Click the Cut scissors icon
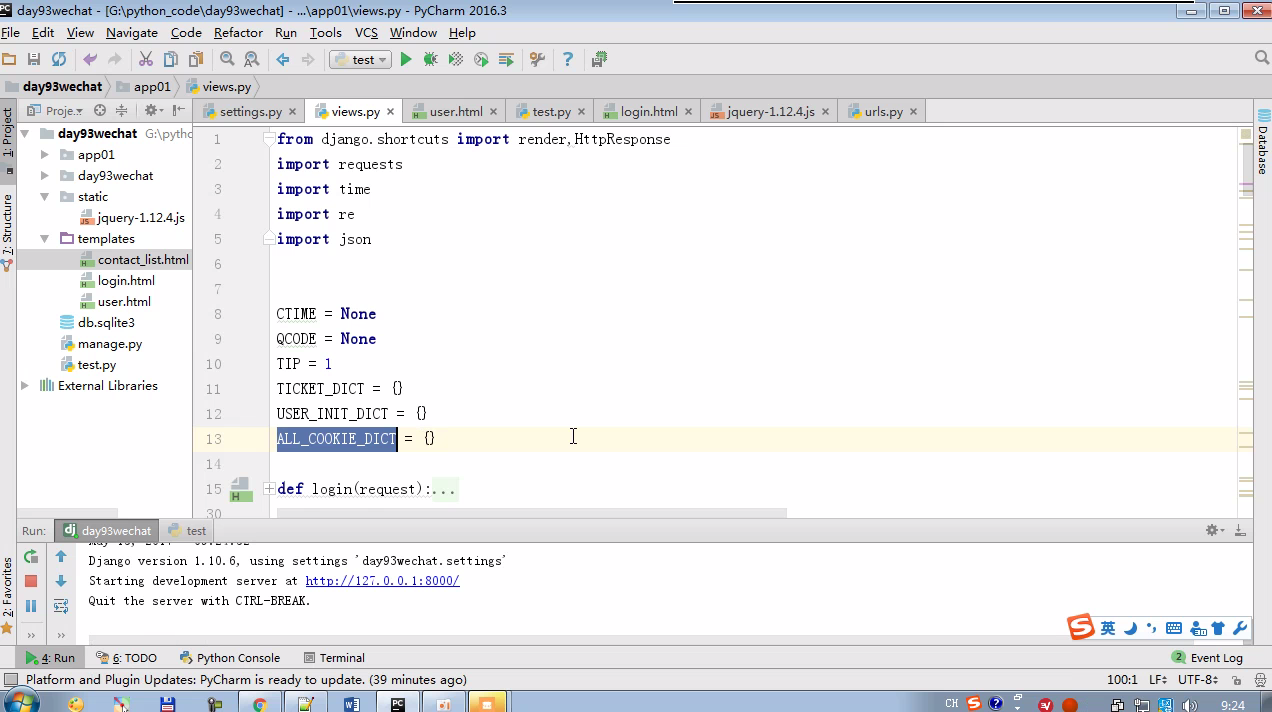The image size is (1272, 712). pos(146,60)
